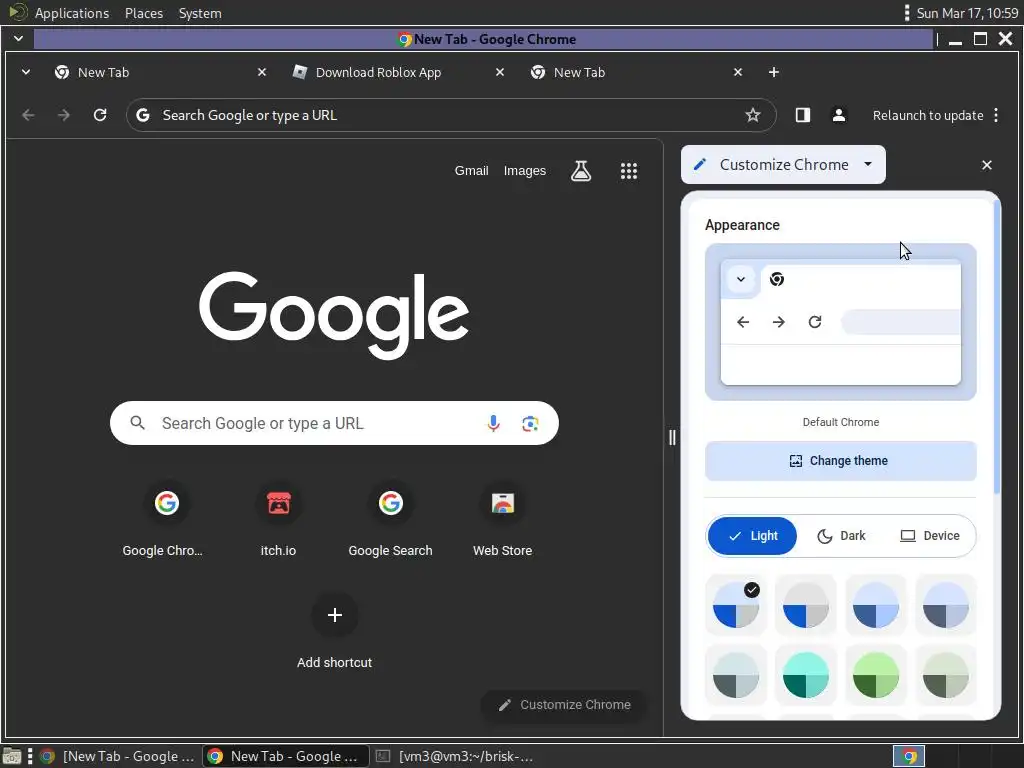This screenshot has height=768, width=1024.
Task: Reload the current page
Action: pyautogui.click(x=100, y=116)
